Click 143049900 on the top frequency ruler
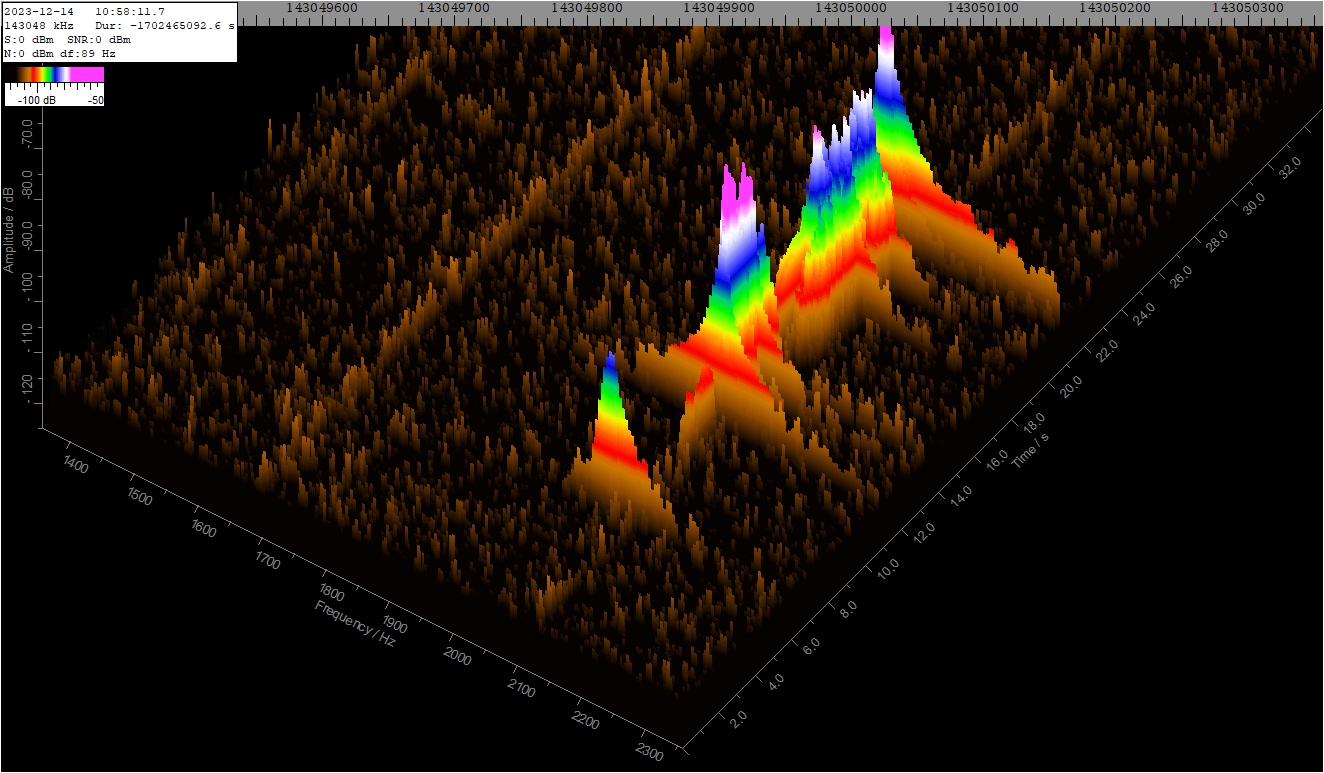Screen dimensions: 1324x773 [719, 7]
